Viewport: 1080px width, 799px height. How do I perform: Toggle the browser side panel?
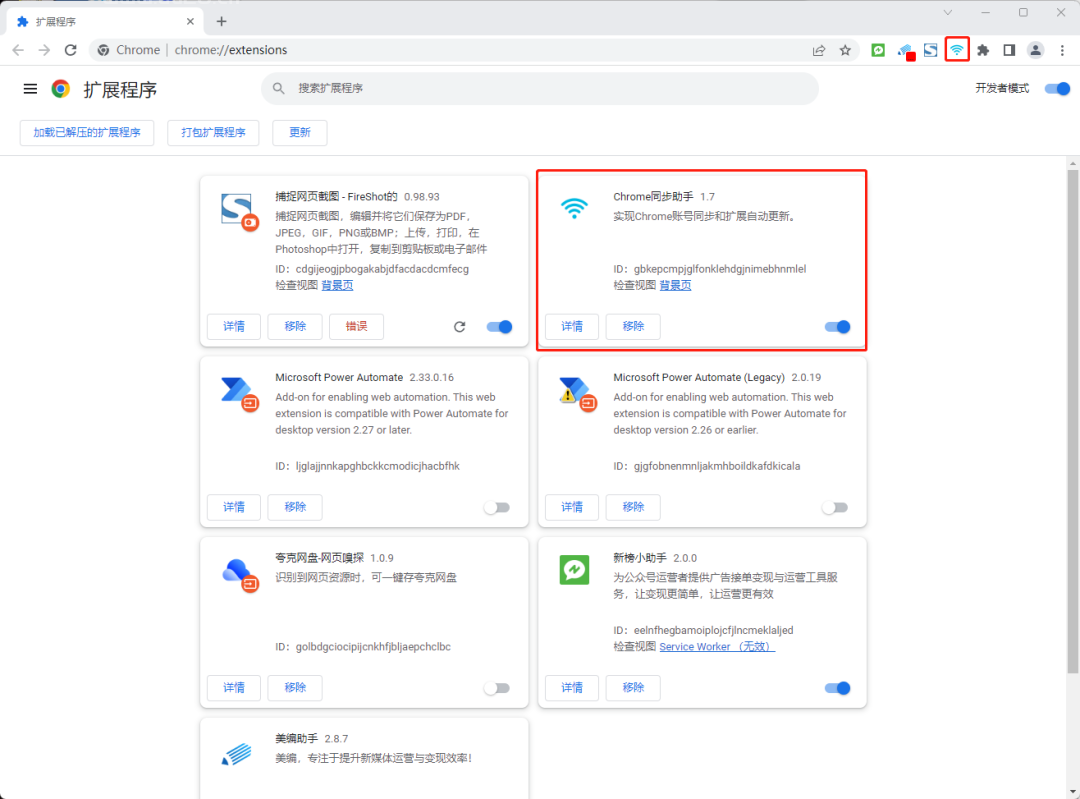tap(1009, 50)
